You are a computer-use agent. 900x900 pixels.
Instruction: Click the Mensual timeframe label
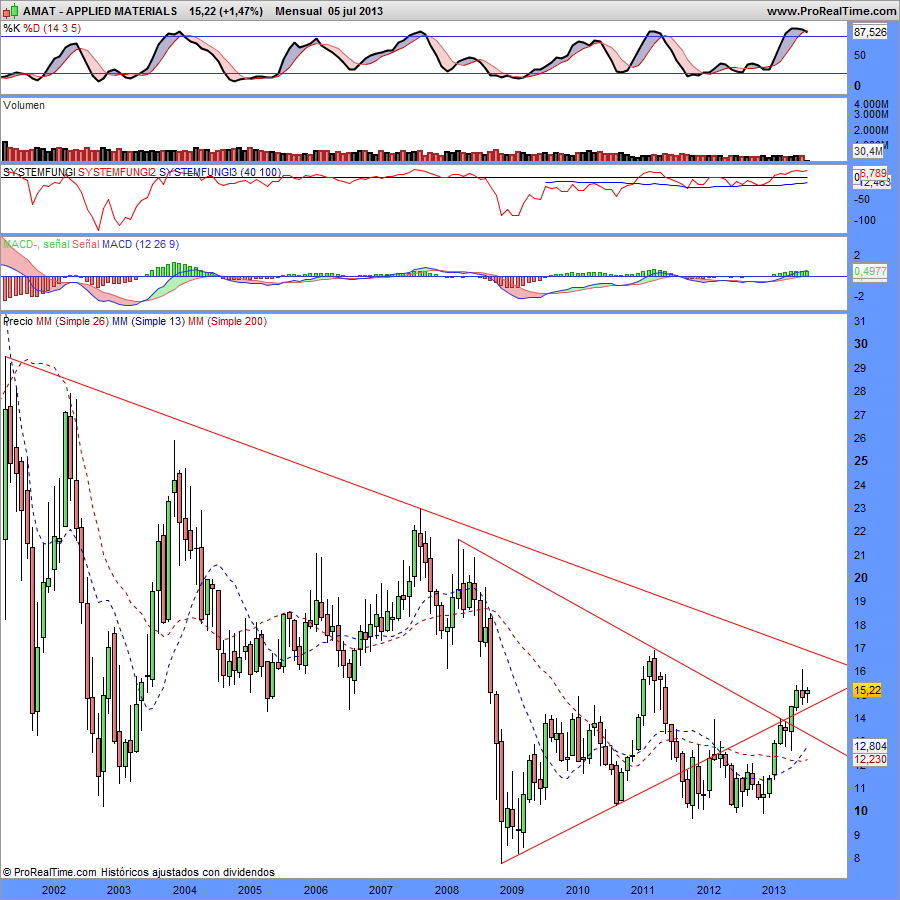tap(298, 11)
